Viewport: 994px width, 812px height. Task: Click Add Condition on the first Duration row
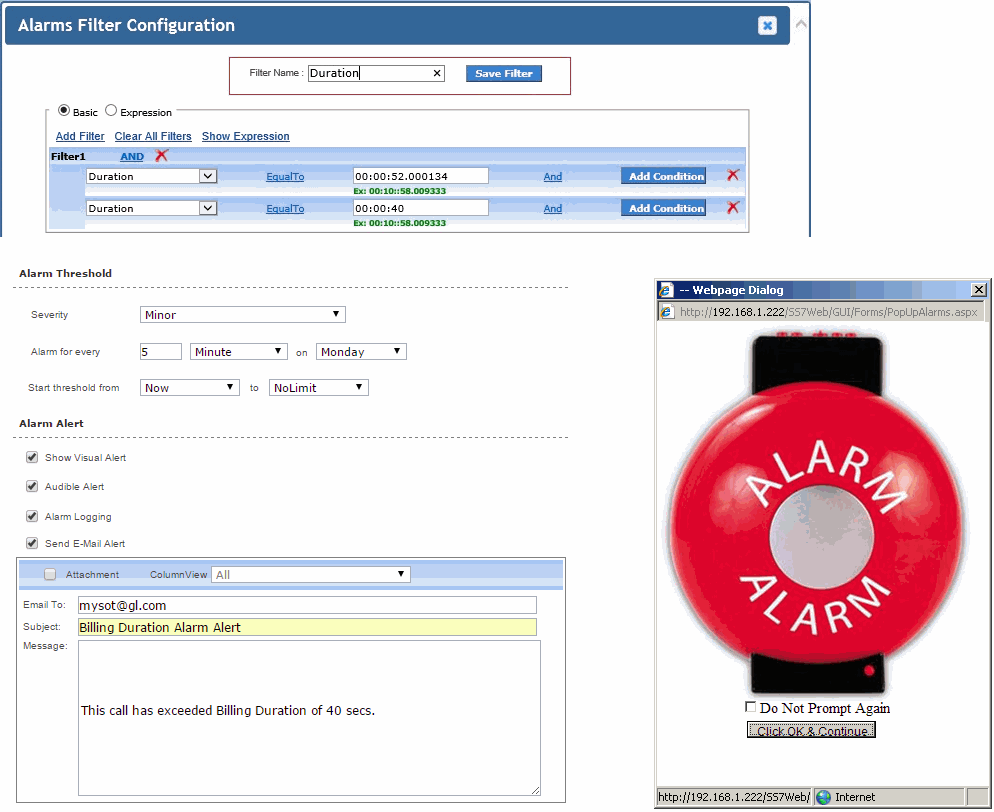point(663,176)
